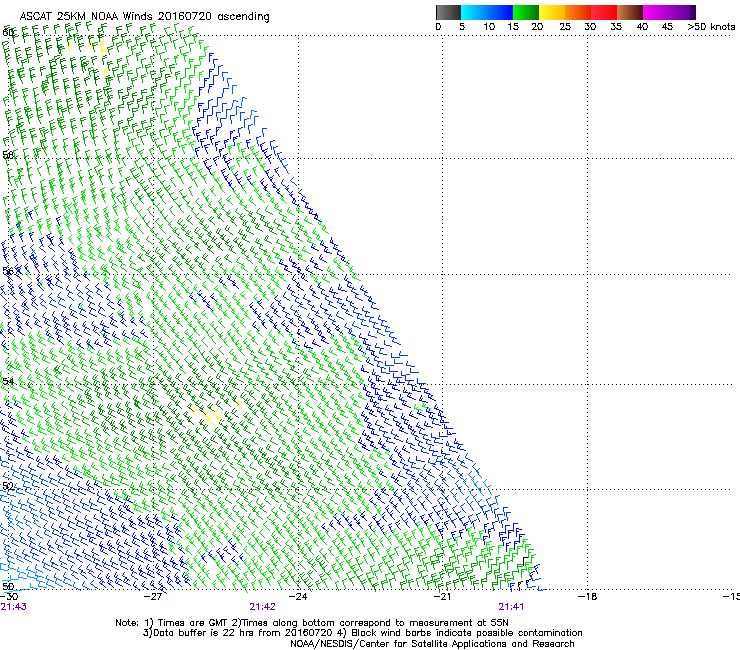The width and height of the screenshot is (740, 650).
Task: Pick the yellow 20-25 knots color segment
Action: coord(552,12)
